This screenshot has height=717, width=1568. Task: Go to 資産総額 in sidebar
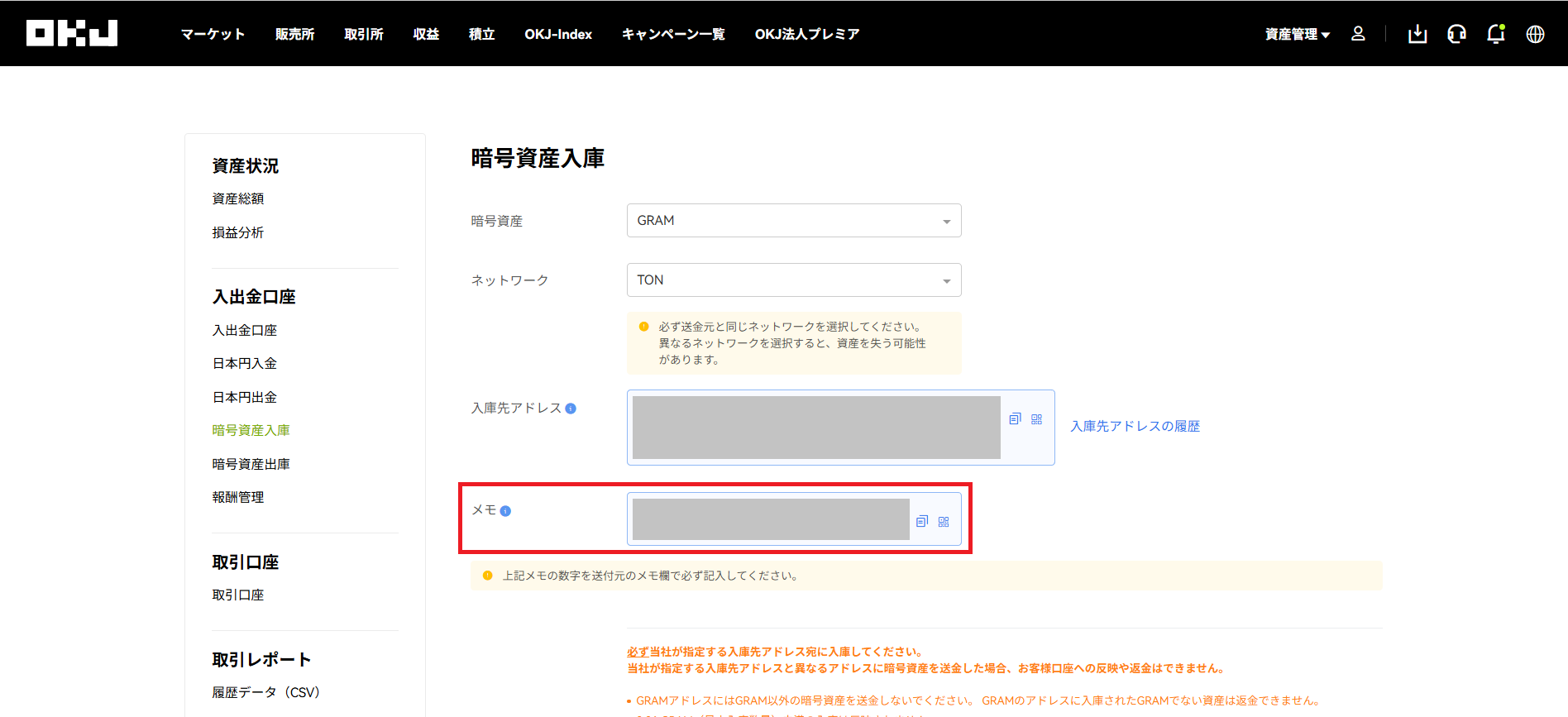238,198
